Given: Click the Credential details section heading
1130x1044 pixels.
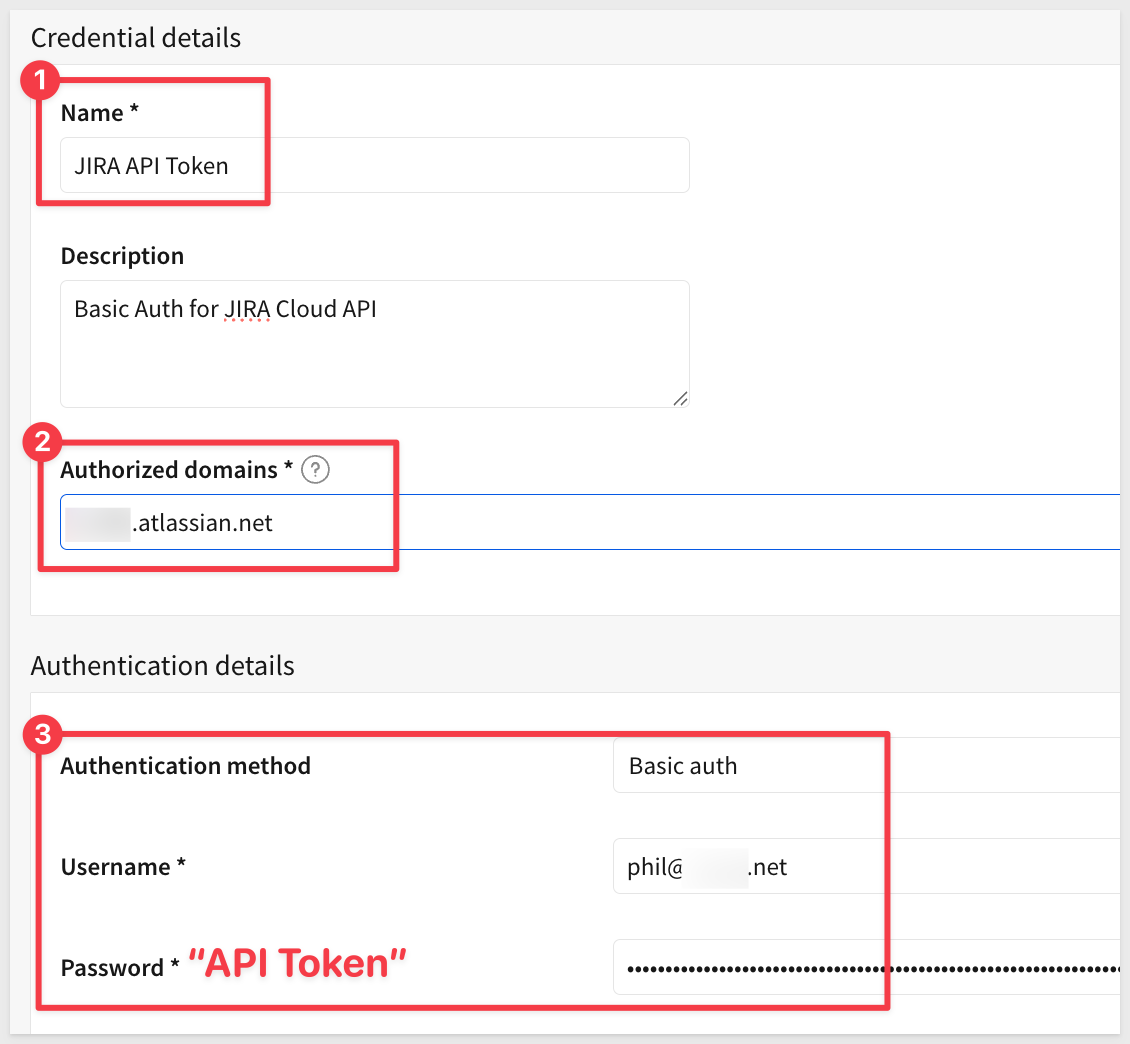Looking at the screenshot, I should click(x=136, y=38).
